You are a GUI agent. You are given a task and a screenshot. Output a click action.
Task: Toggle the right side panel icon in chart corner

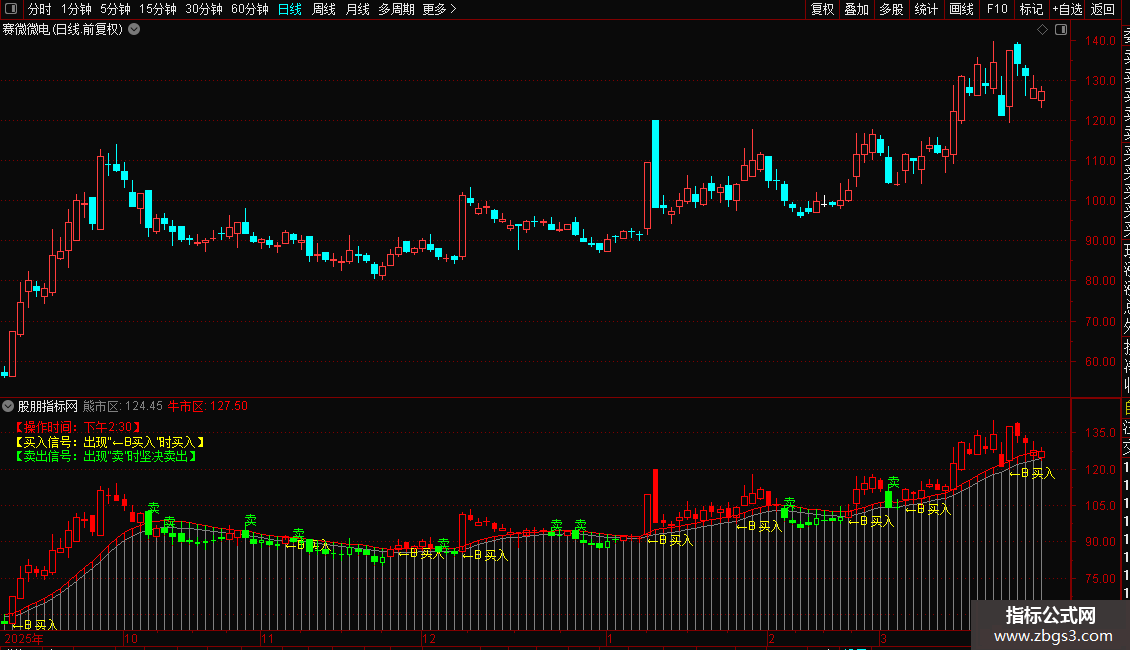click(x=1061, y=30)
